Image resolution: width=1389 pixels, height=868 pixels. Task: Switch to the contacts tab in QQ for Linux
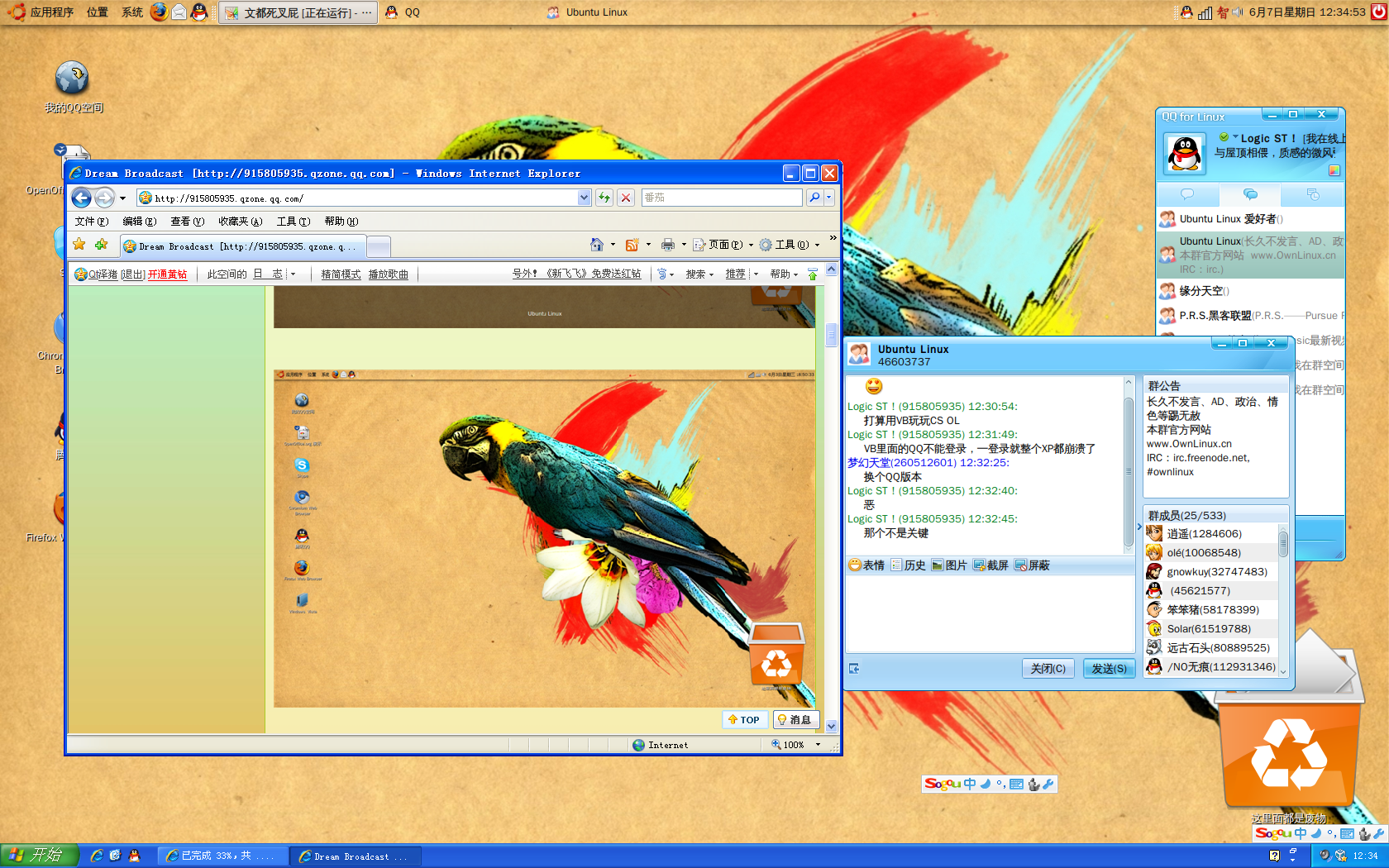(1187, 194)
